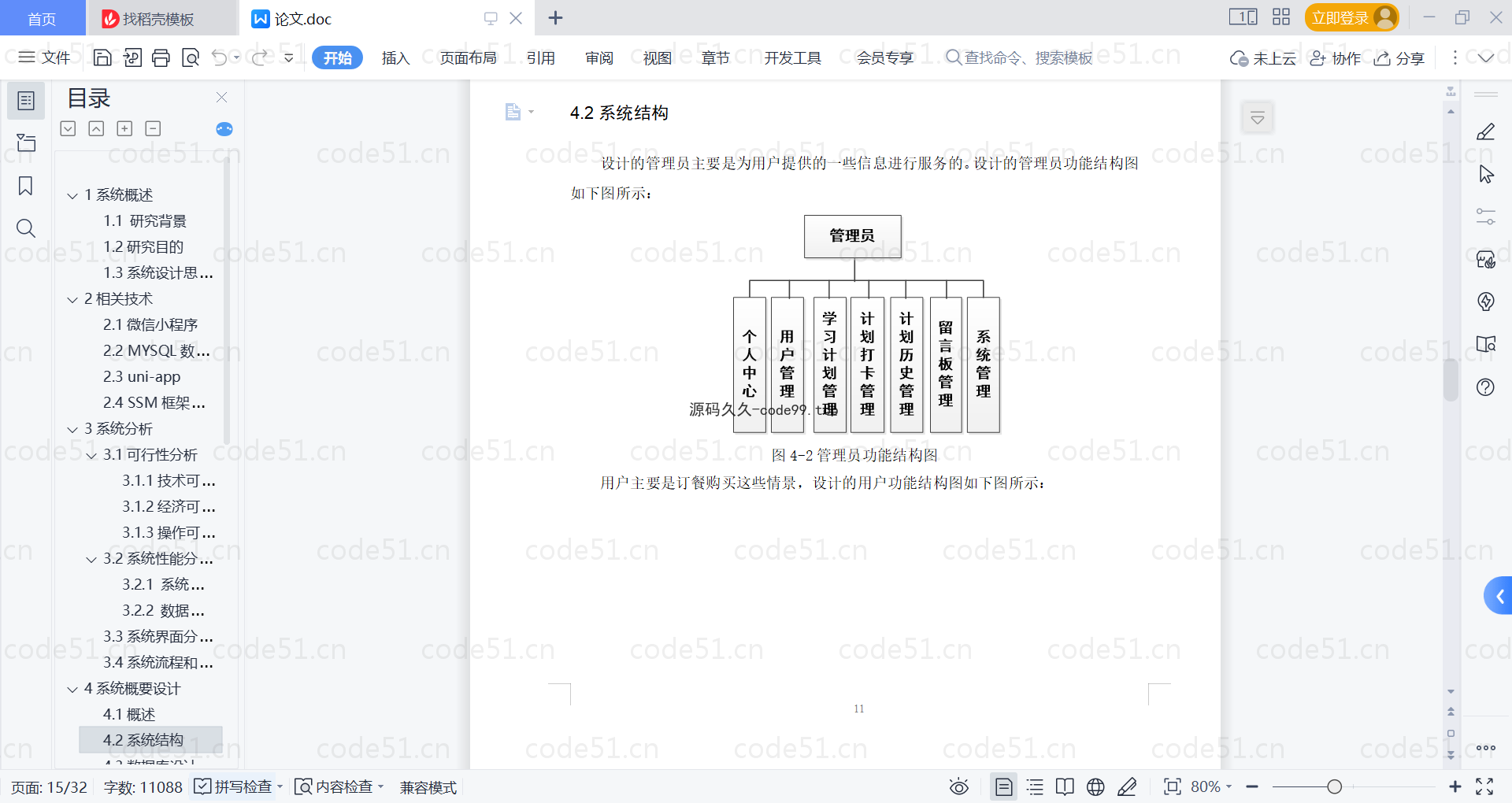Click the blue AI assistant icon in outline panel
The width and height of the screenshot is (1512, 803).
[224, 129]
